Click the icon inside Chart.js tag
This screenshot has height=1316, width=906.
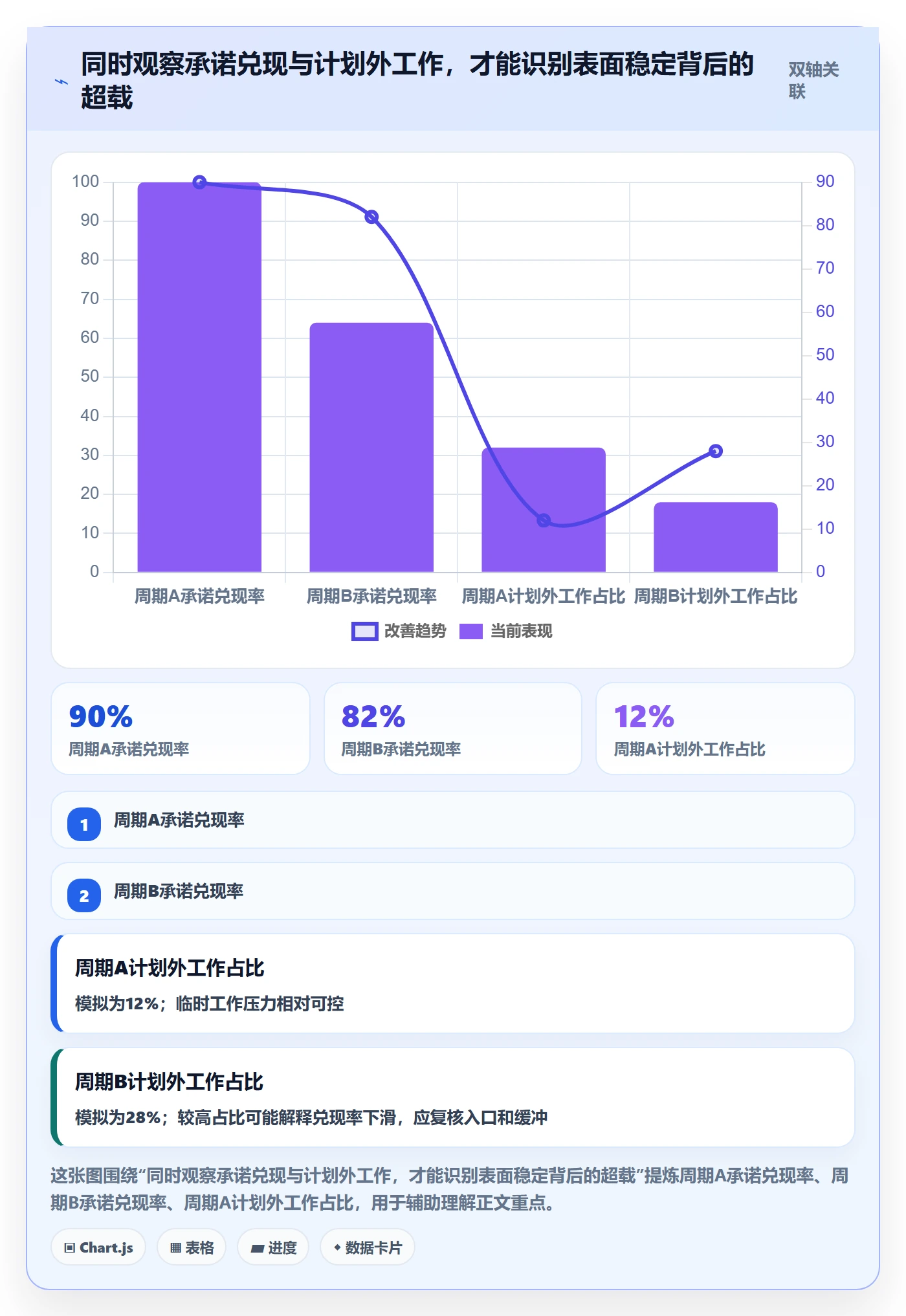(x=70, y=1248)
